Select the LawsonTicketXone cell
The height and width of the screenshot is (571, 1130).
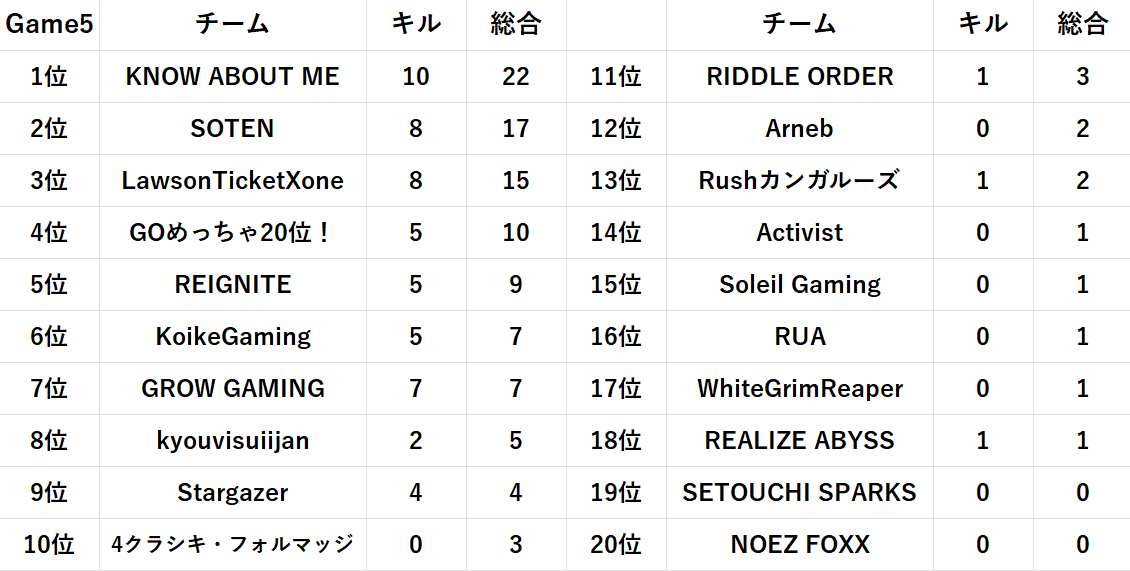232,181
